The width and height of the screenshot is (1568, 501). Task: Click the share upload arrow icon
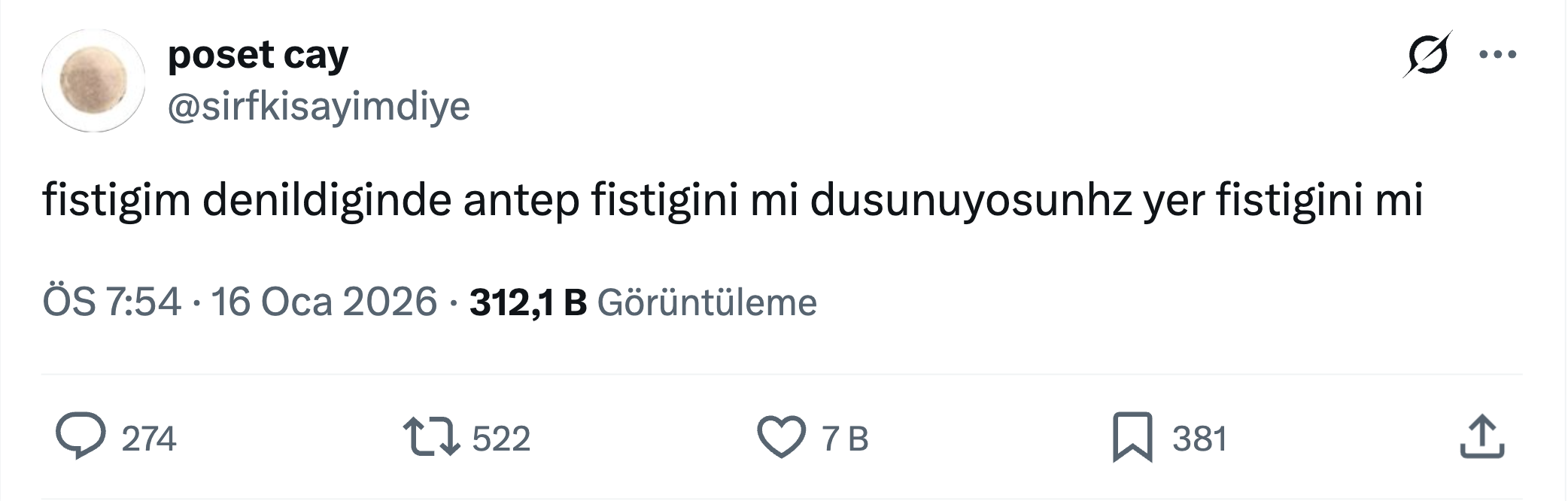[1481, 436]
